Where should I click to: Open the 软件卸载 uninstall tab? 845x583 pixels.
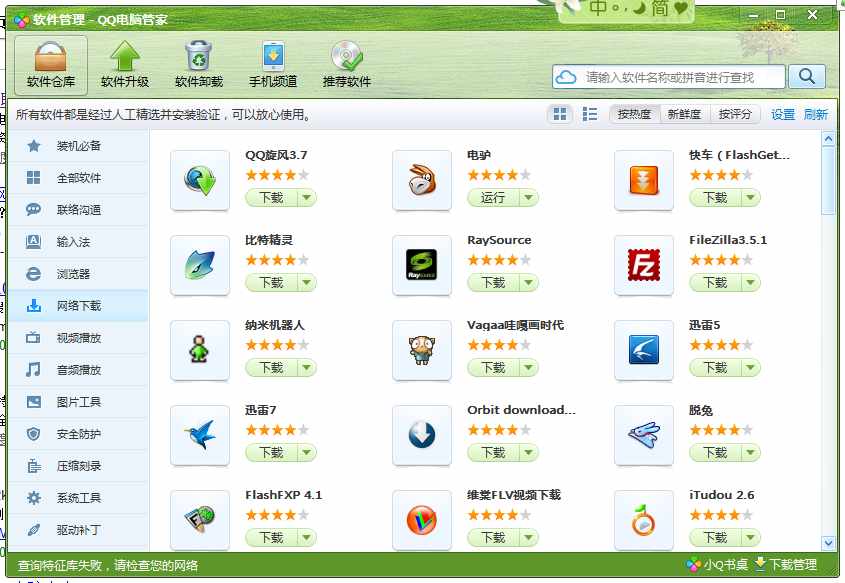(x=199, y=65)
